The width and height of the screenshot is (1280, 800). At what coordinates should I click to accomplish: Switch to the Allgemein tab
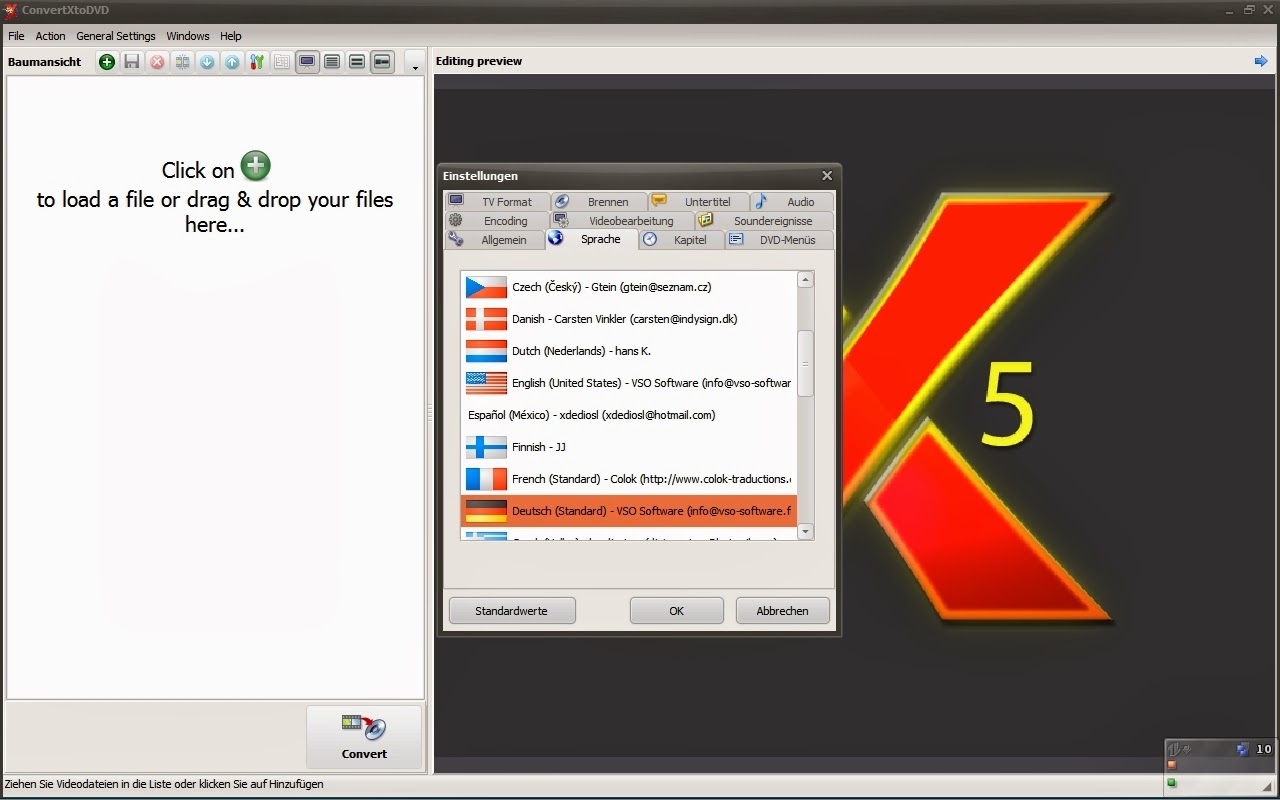coord(494,239)
